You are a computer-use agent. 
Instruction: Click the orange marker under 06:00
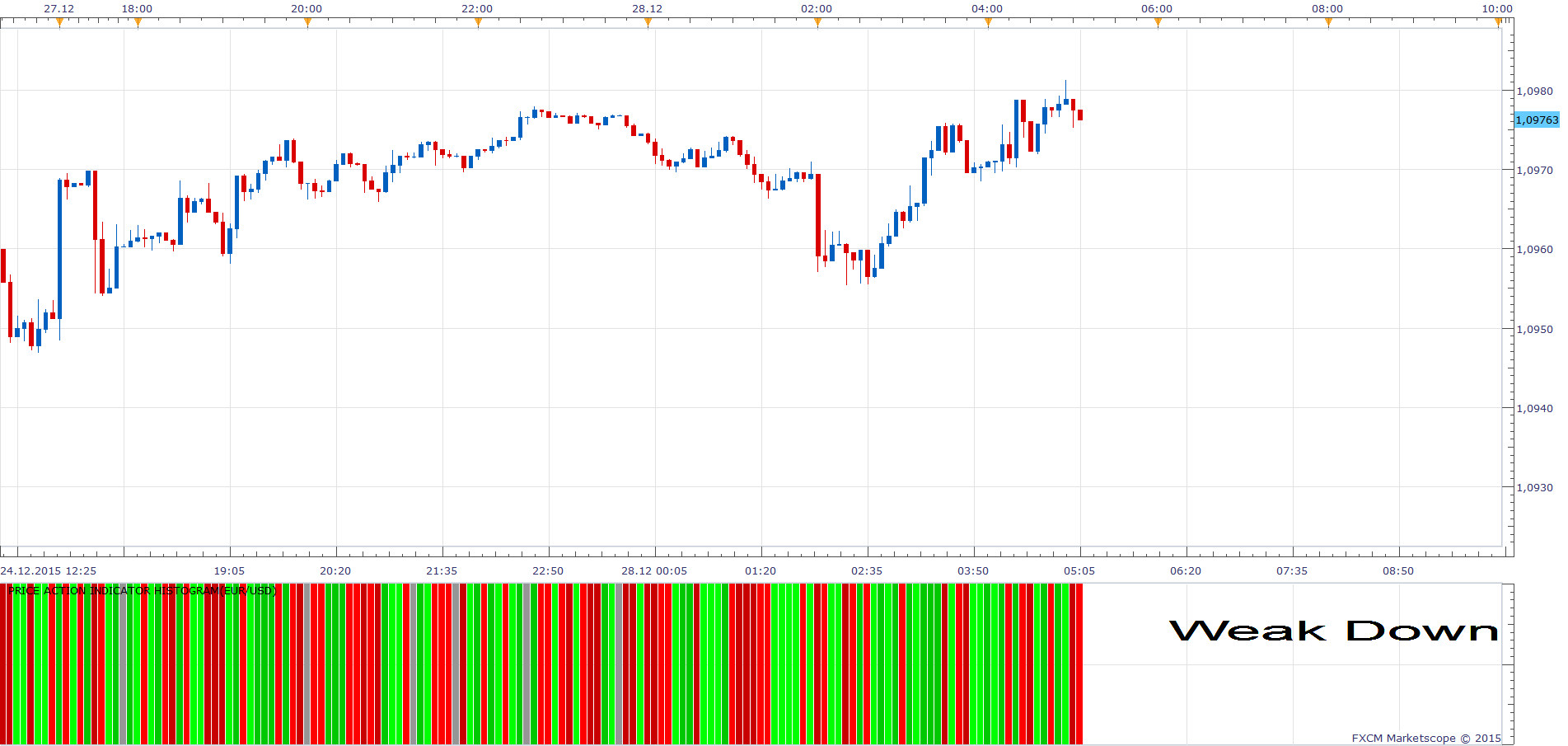1158,22
